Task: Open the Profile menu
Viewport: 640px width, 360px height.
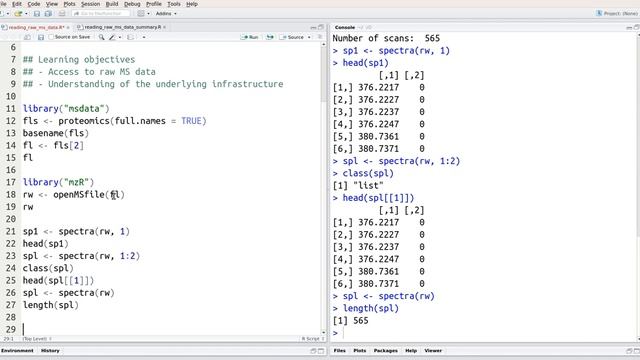Action: [154, 4]
